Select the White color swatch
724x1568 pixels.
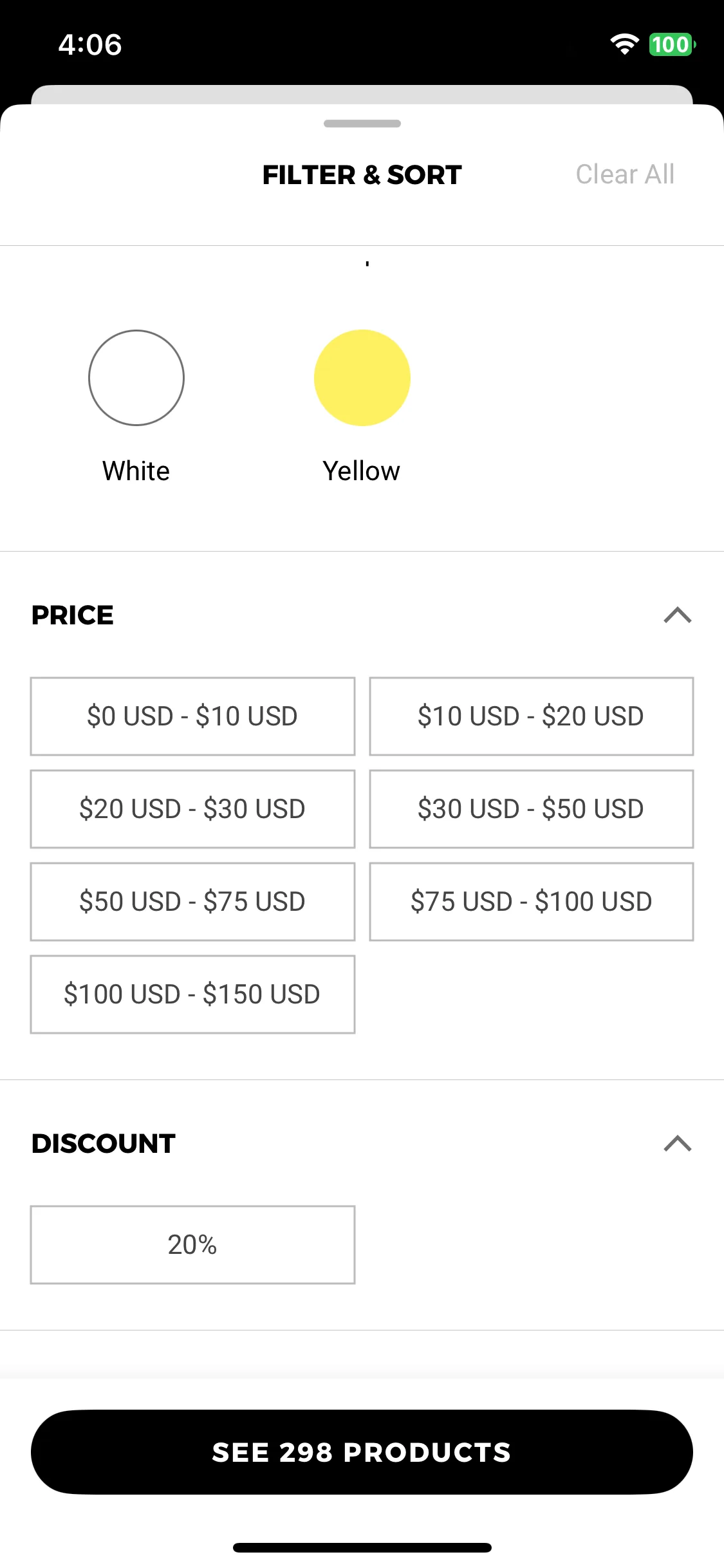point(136,378)
